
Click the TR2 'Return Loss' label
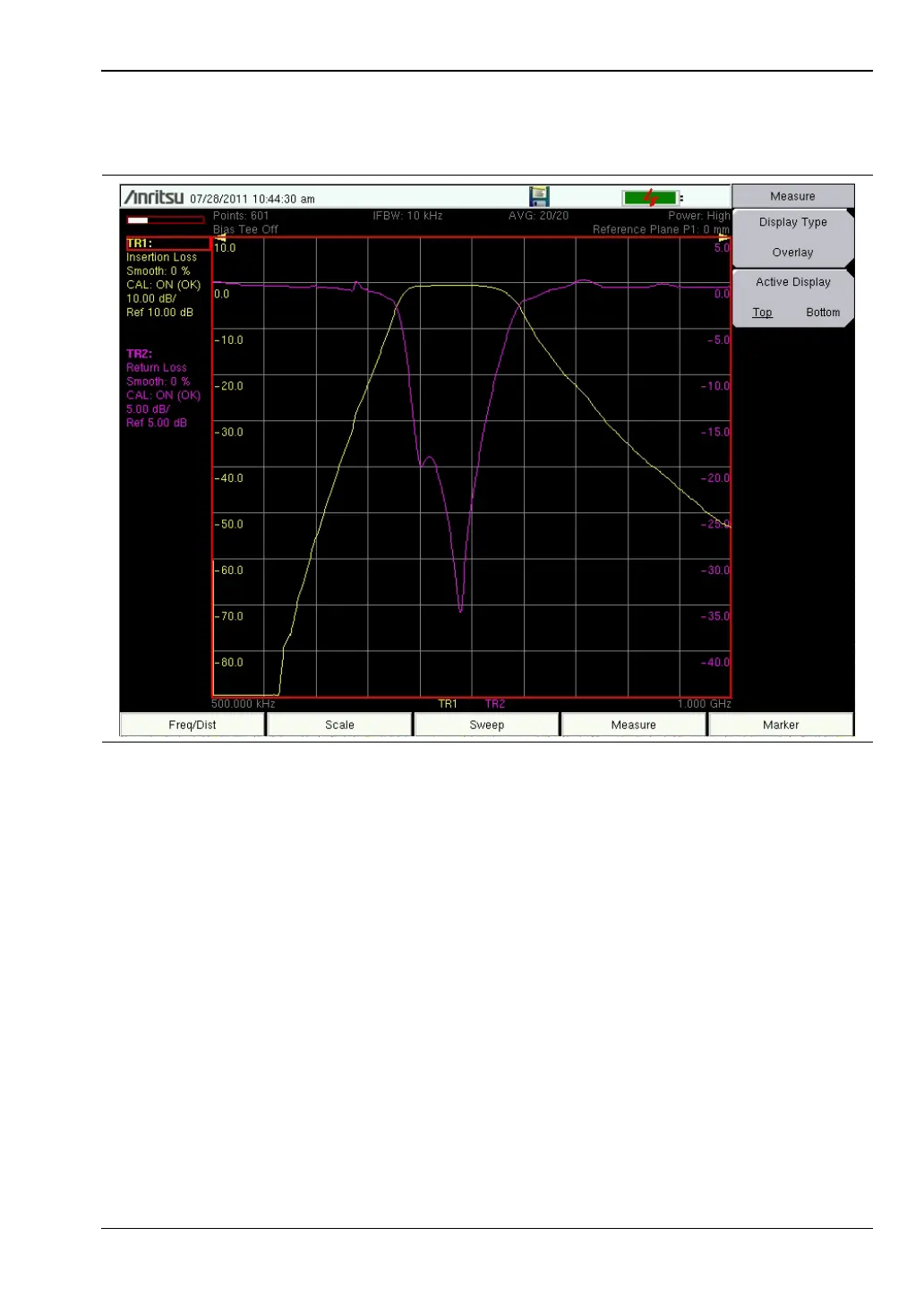[x=157, y=367]
